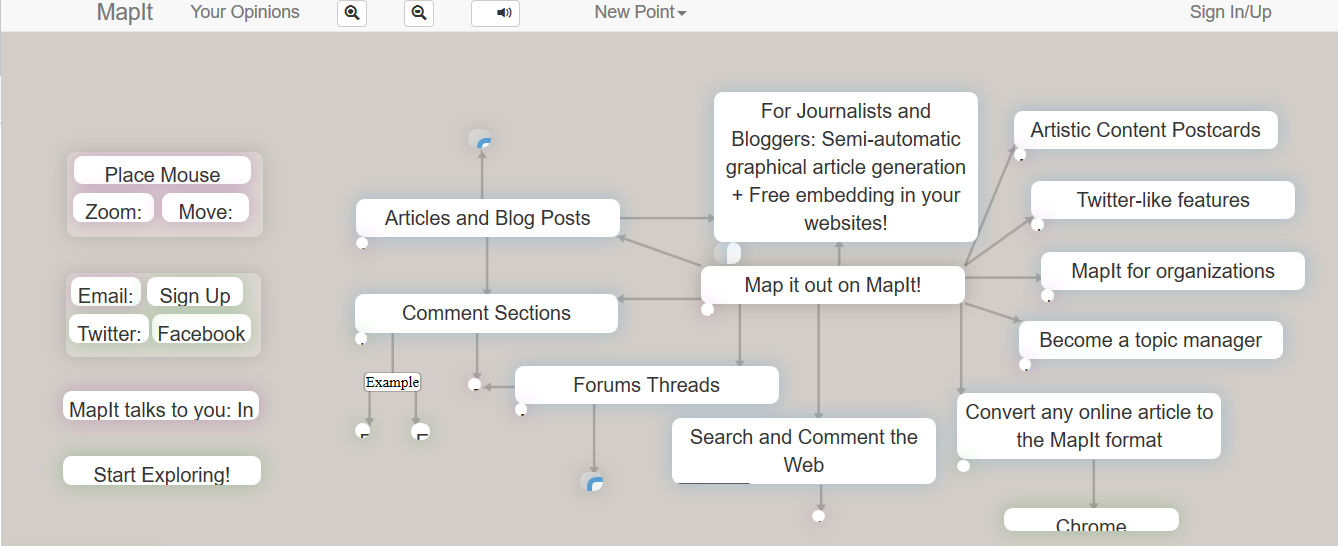1338x546 pixels.
Task: Open the New Point dropdown
Action: coord(640,12)
